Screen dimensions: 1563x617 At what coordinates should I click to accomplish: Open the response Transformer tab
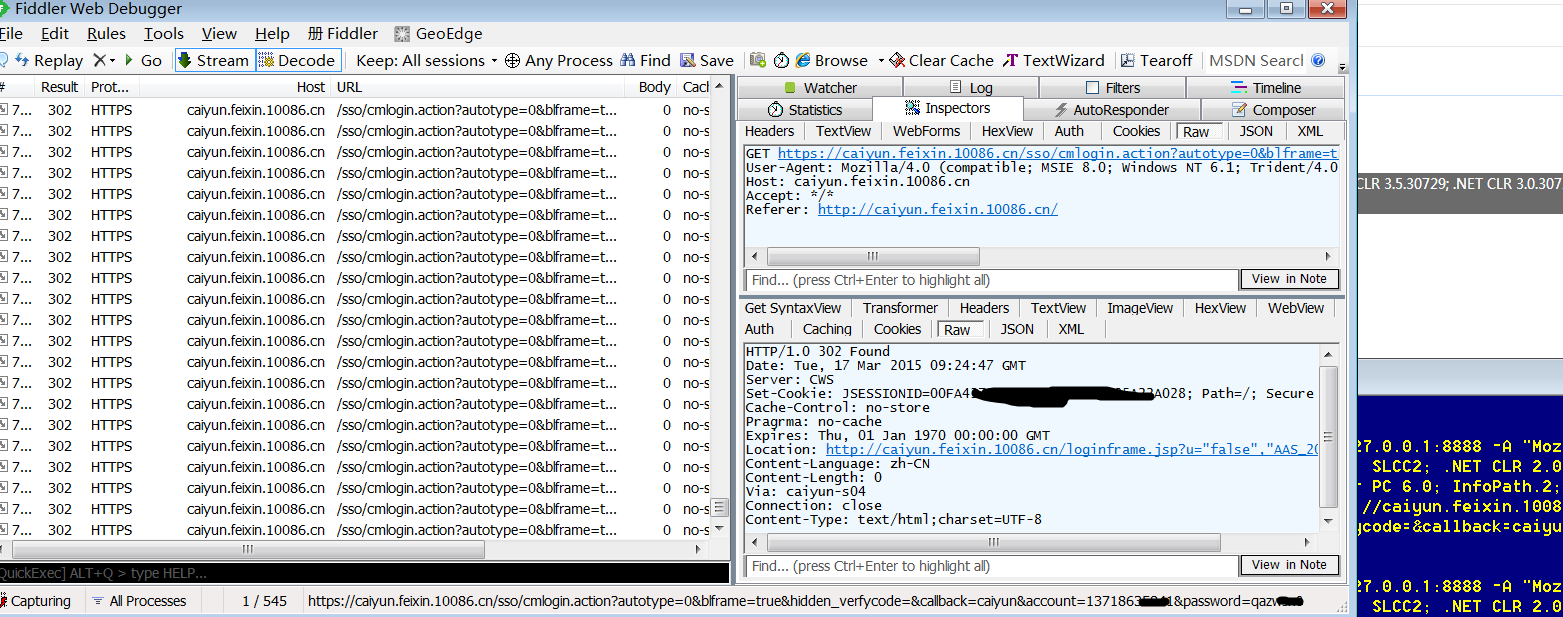(x=900, y=308)
